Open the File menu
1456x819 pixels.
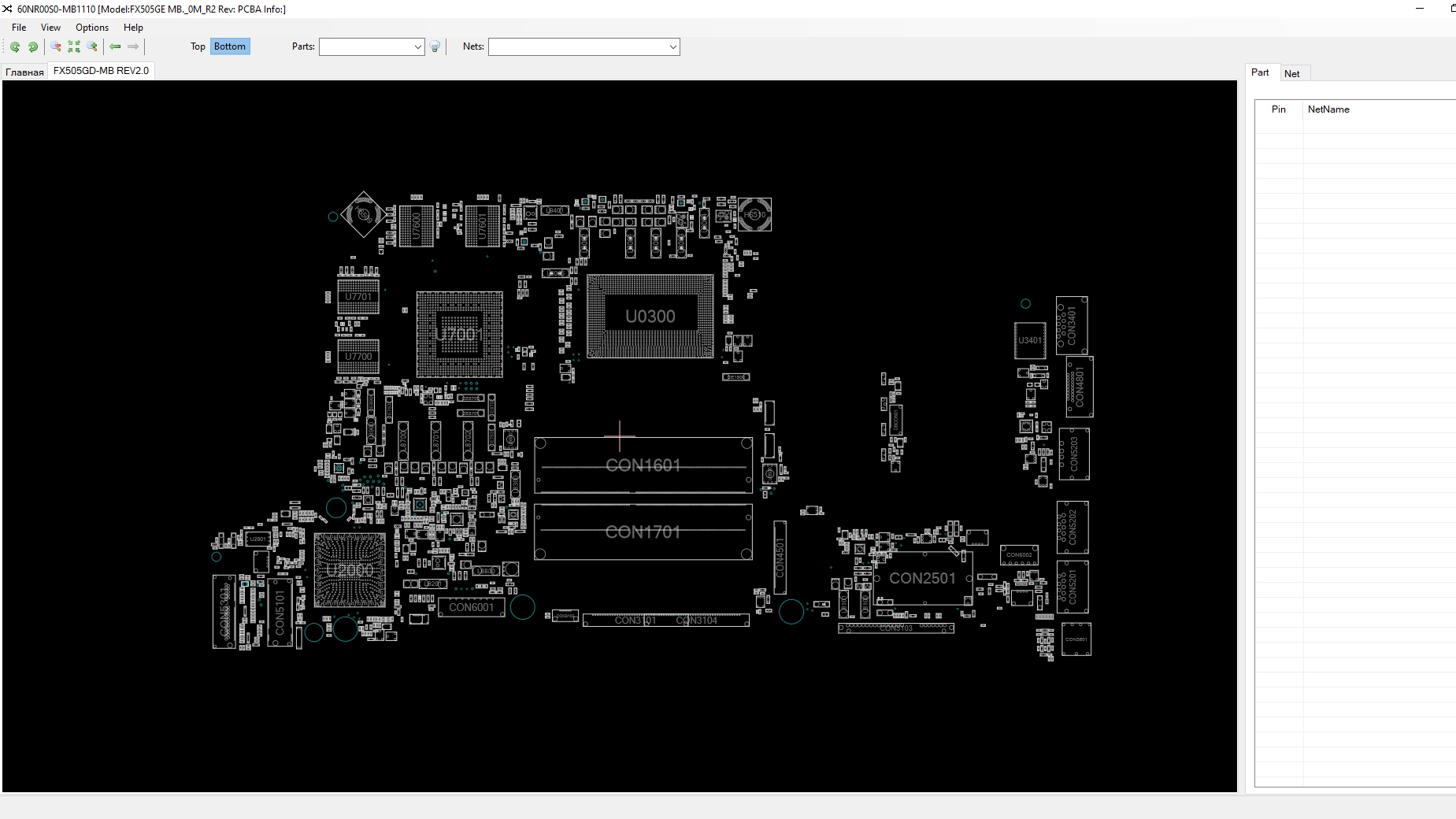pyautogui.click(x=19, y=28)
